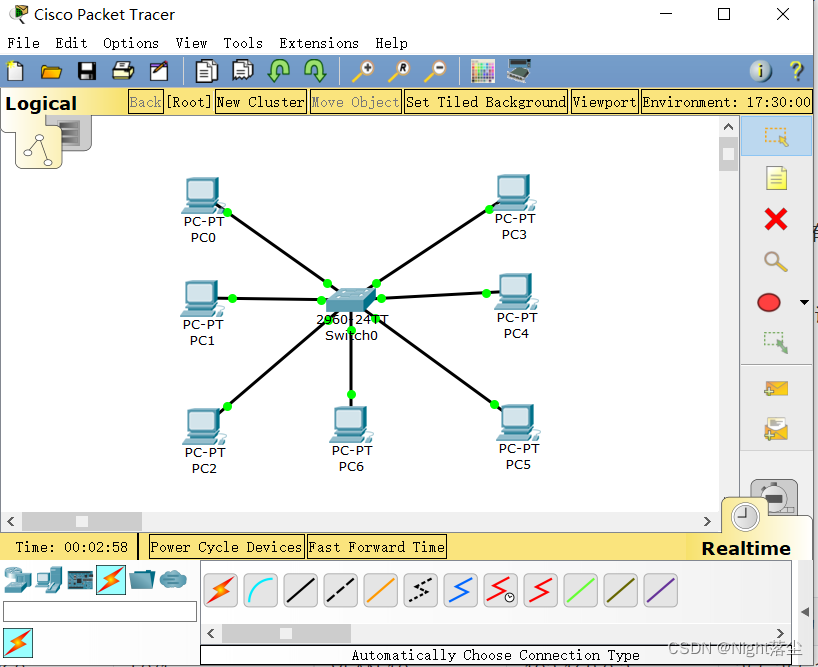Zoom in with the magnifier plus icon
Image resolution: width=818 pixels, height=667 pixels.
(363, 71)
